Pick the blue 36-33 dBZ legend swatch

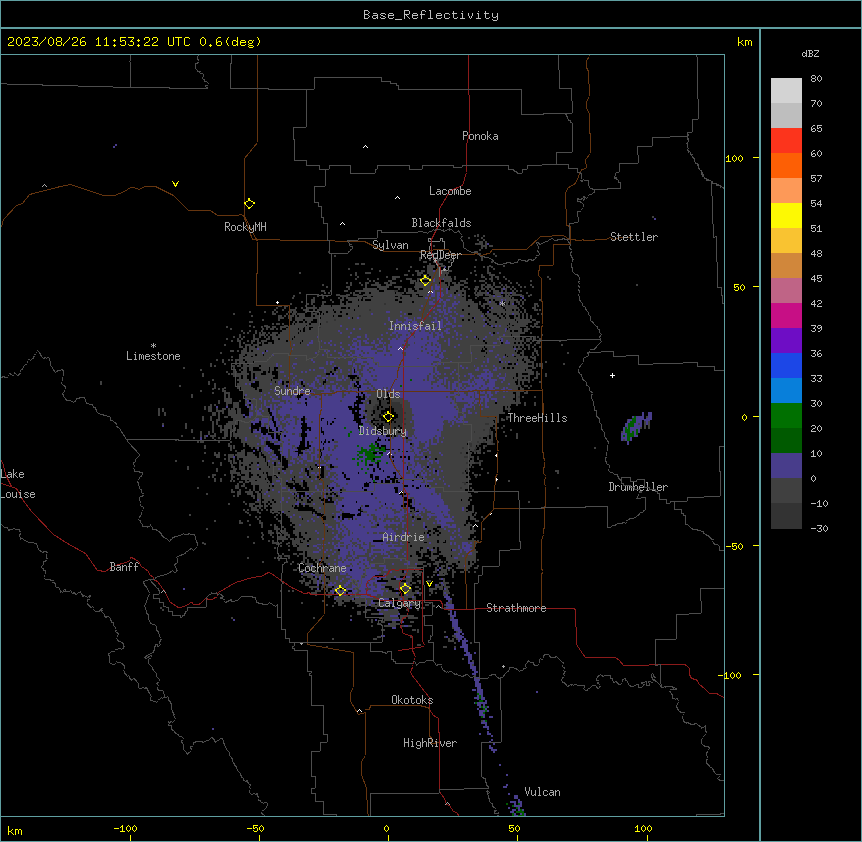786,365
